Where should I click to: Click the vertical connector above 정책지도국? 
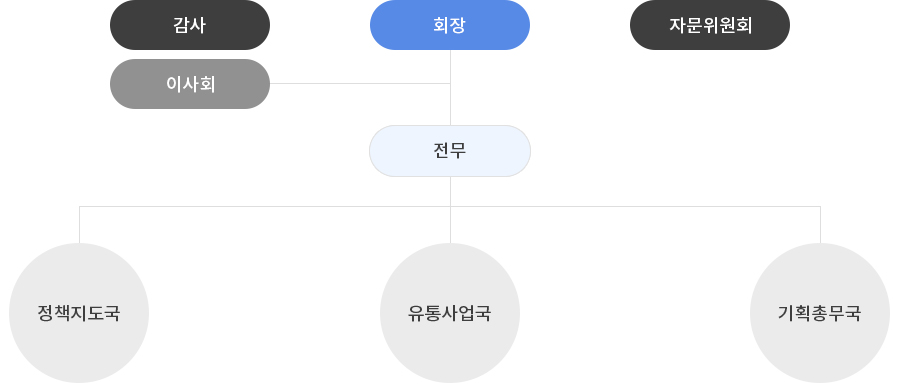(x=79, y=225)
